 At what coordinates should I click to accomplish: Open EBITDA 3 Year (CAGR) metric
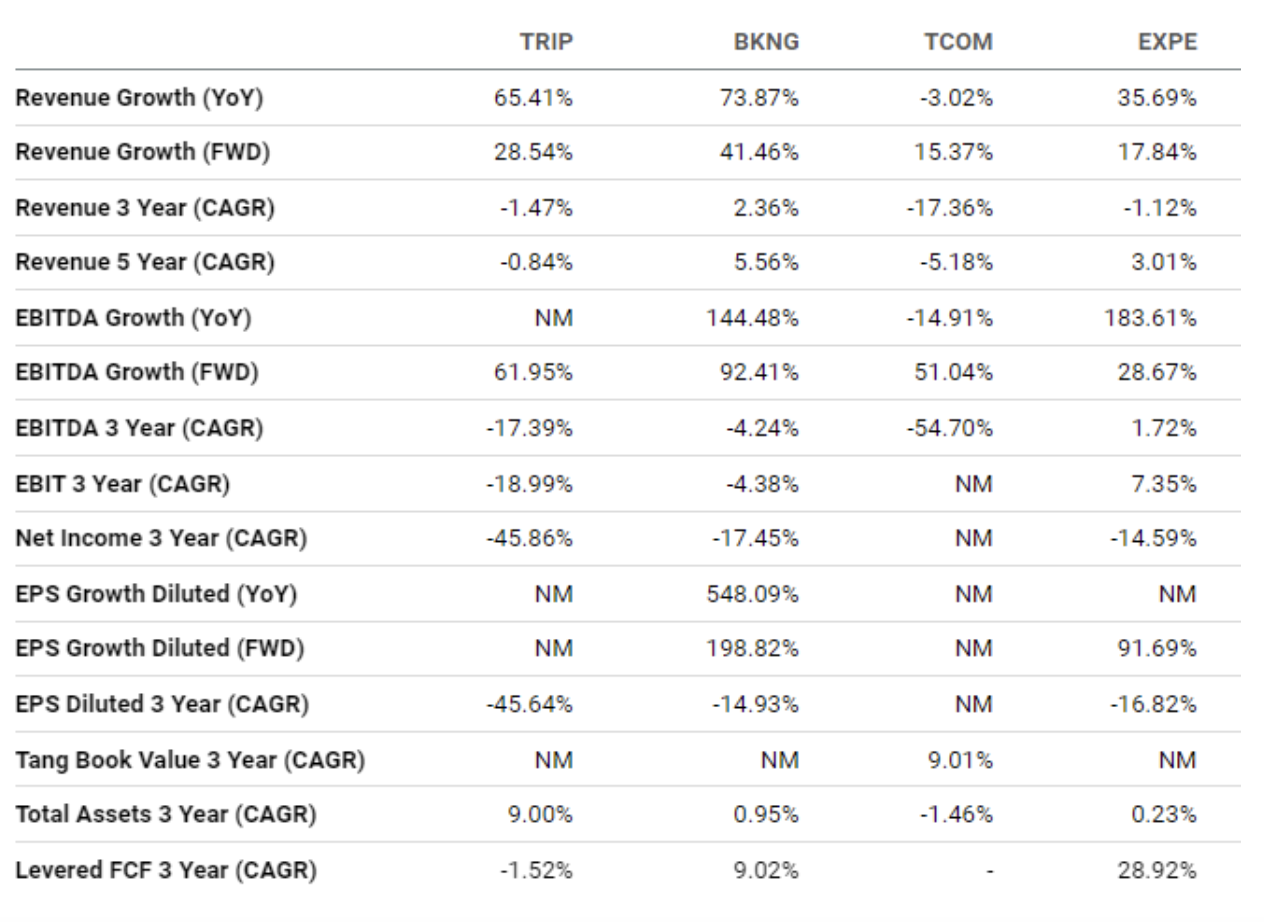[x=139, y=428]
